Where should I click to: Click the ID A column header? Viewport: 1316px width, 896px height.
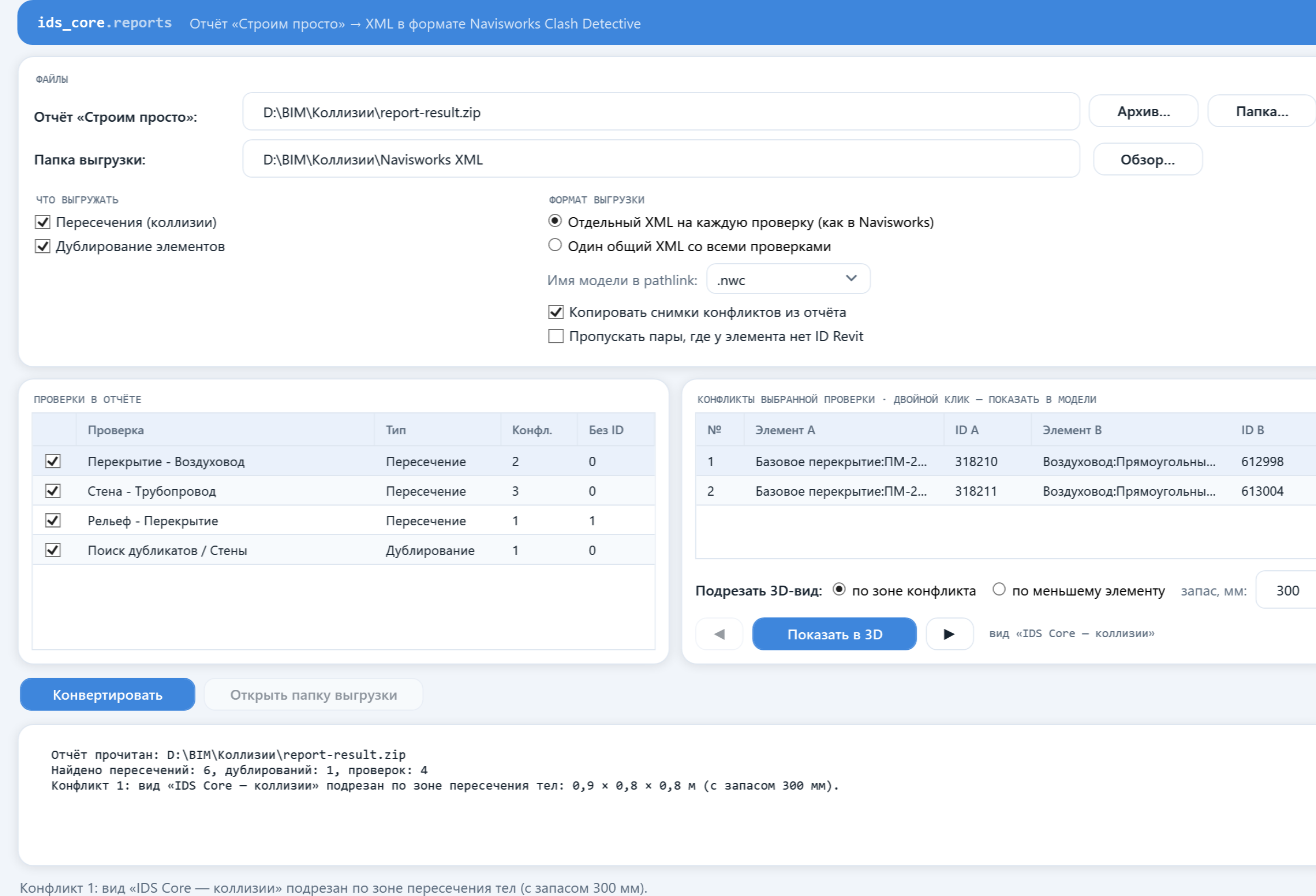[x=988, y=430]
